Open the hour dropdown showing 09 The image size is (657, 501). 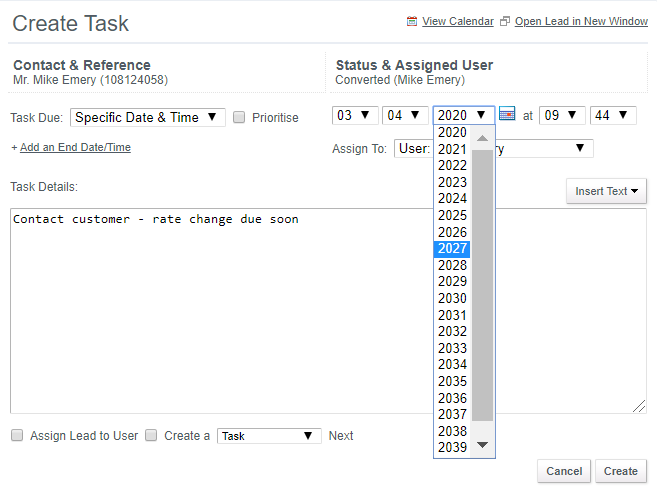pos(562,115)
